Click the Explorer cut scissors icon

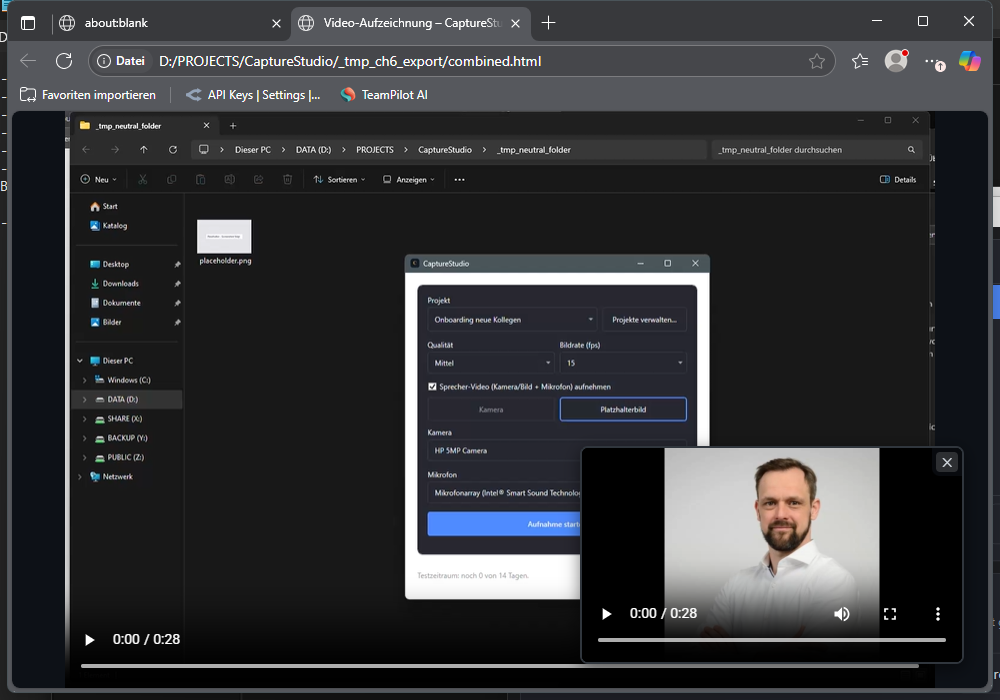pyautogui.click(x=143, y=180)
